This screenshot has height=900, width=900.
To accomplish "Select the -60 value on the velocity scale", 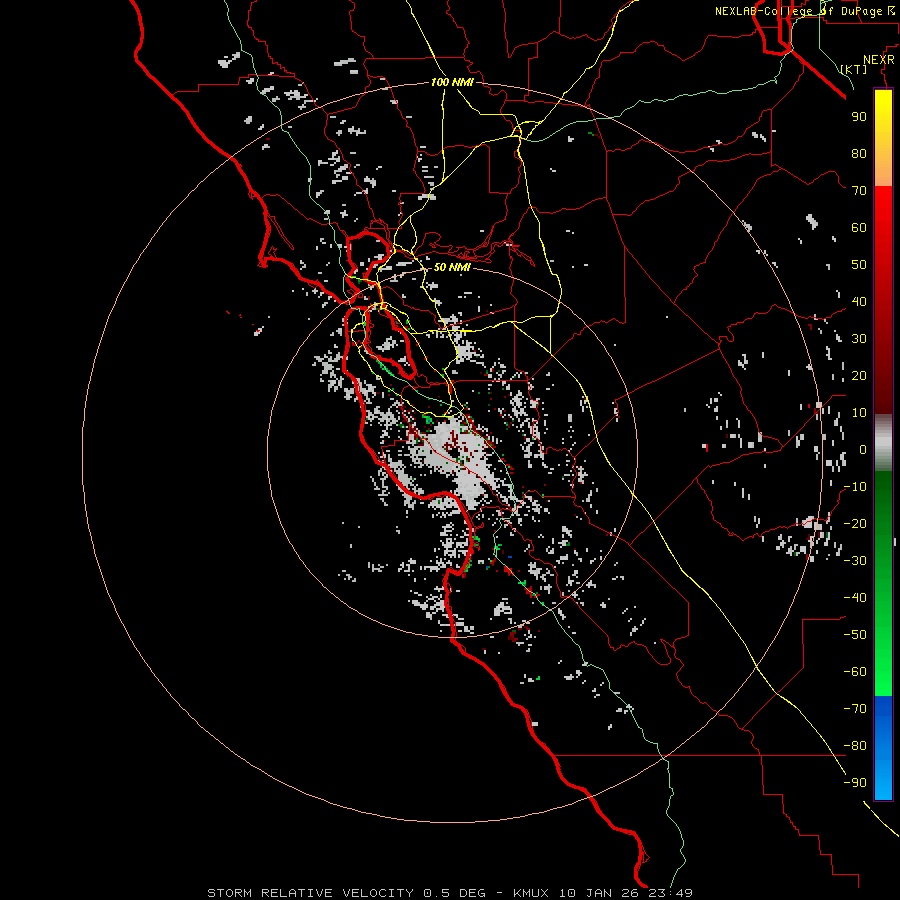I will pyautogui.click(x=855, y=672).
